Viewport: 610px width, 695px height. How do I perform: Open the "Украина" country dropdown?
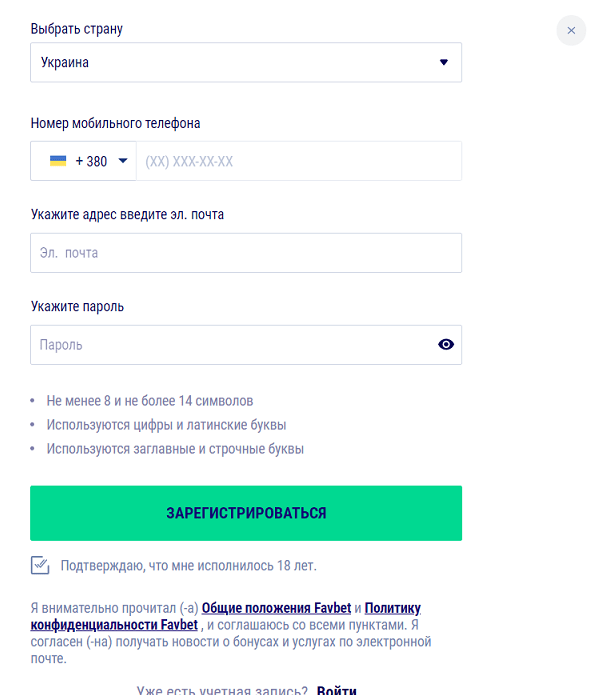pyautogui.click(x=246, y=62)
